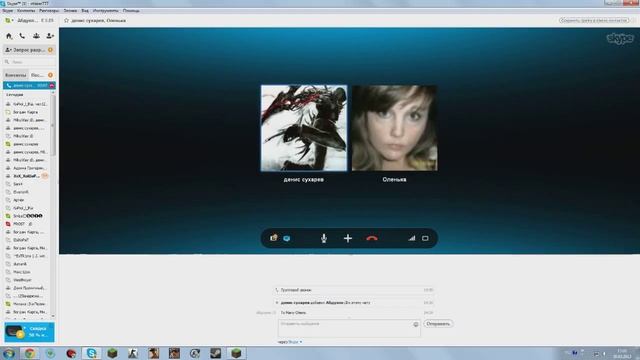Open the Counter-Strike icon in the taskbar

pyautogui.click(x=133, y=353)
